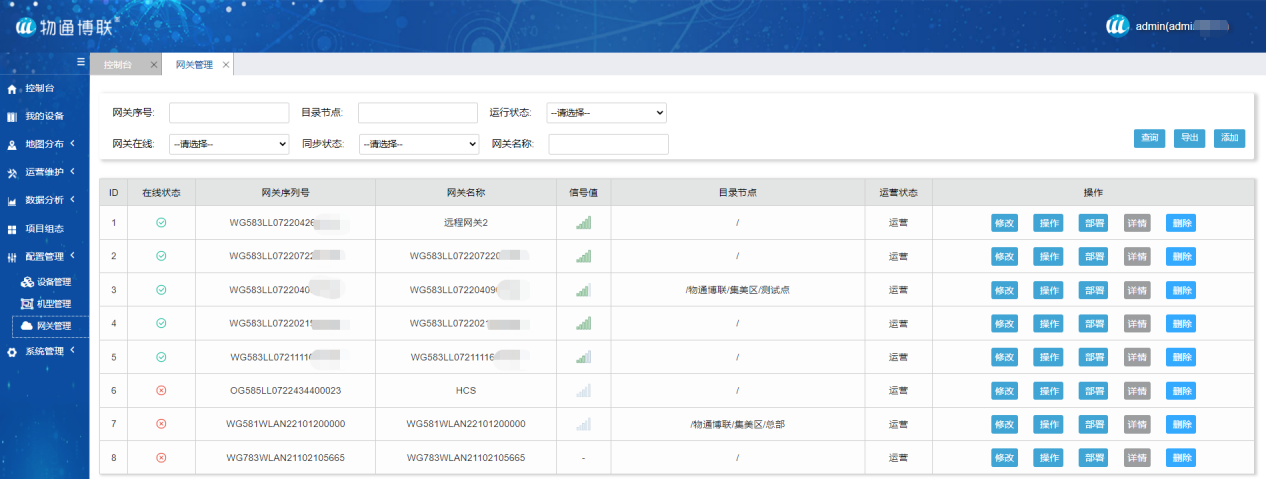Open the 网关在线 dropdown

[229, 144]
